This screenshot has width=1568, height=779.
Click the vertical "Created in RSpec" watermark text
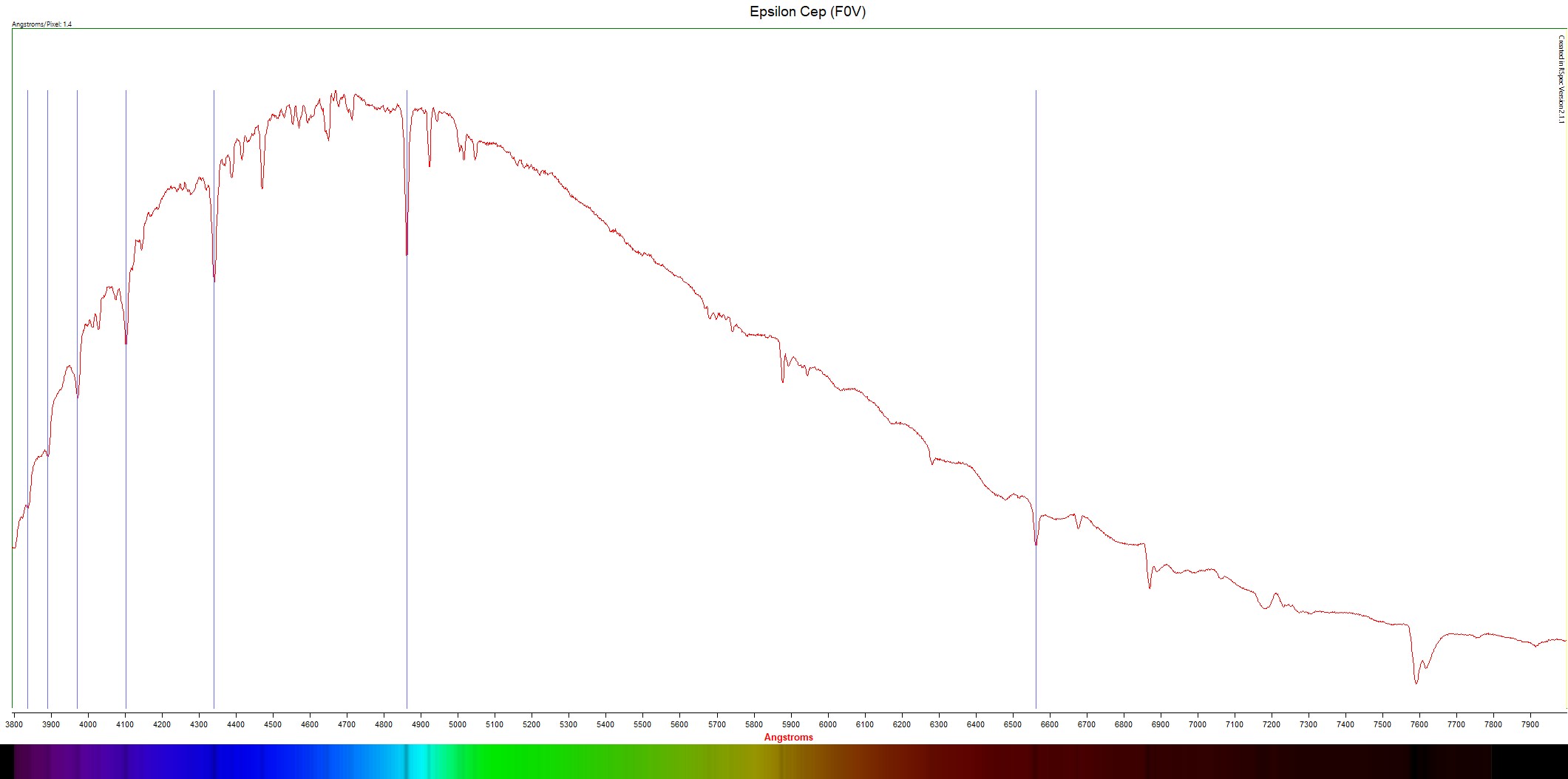click(x=1561, y=79)
